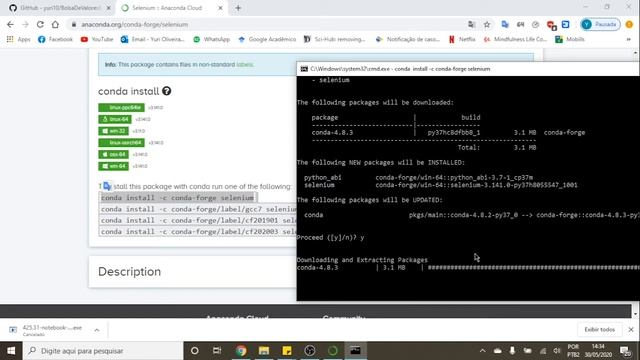Open a new browser tab
The height and width of the screenshot is (360, 640).
[x=238, y=8]
